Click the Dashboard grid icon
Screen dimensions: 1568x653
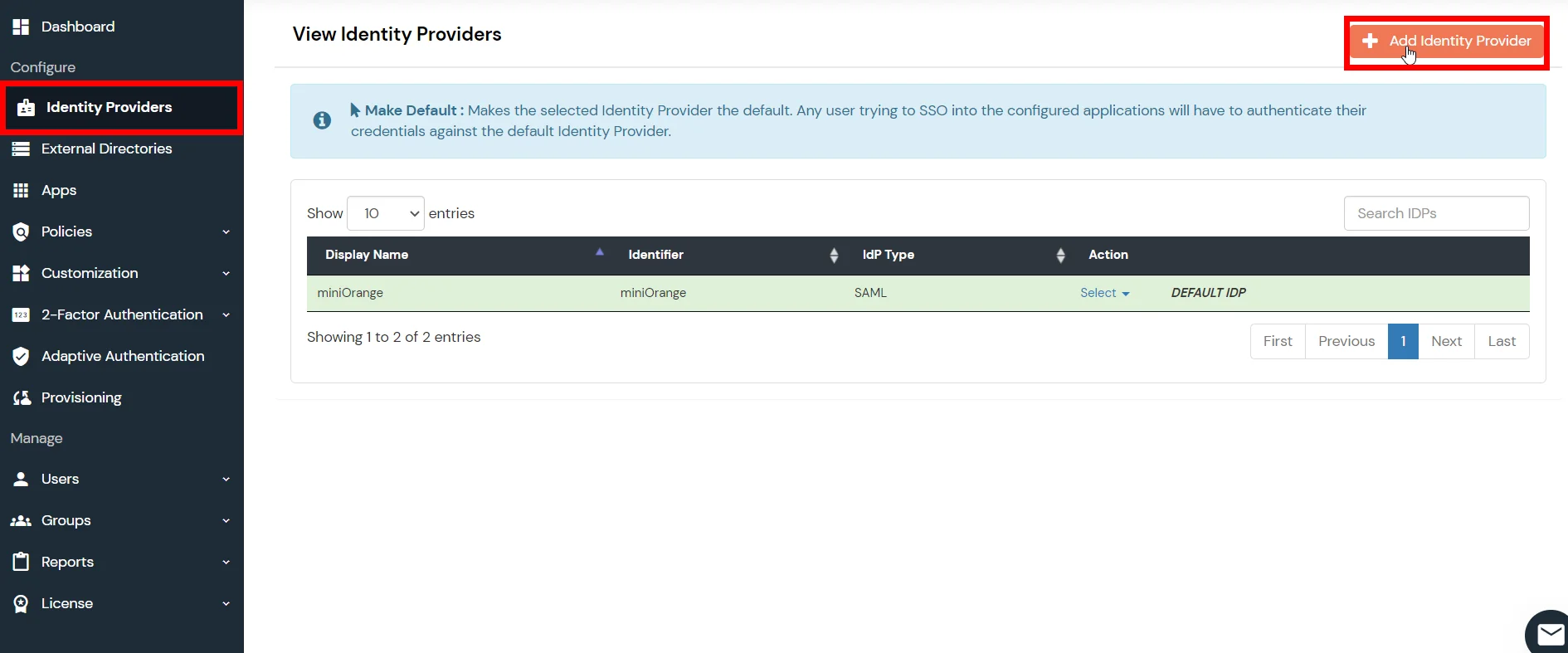21,27
